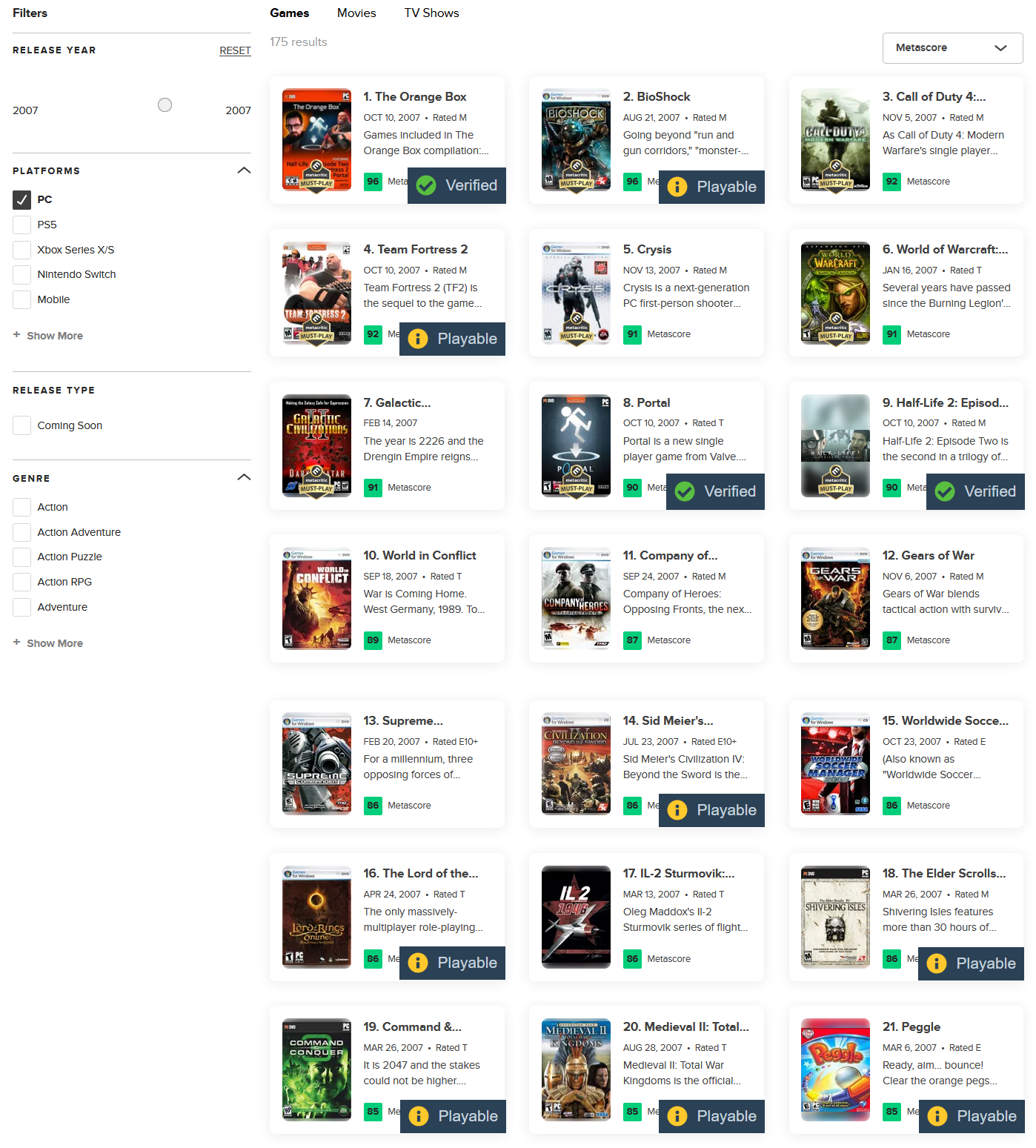The width and height of the screenshot is (1036, 1148).
Task: Enable the Nintendo Switch platform filter
Action: pos(22,274)
